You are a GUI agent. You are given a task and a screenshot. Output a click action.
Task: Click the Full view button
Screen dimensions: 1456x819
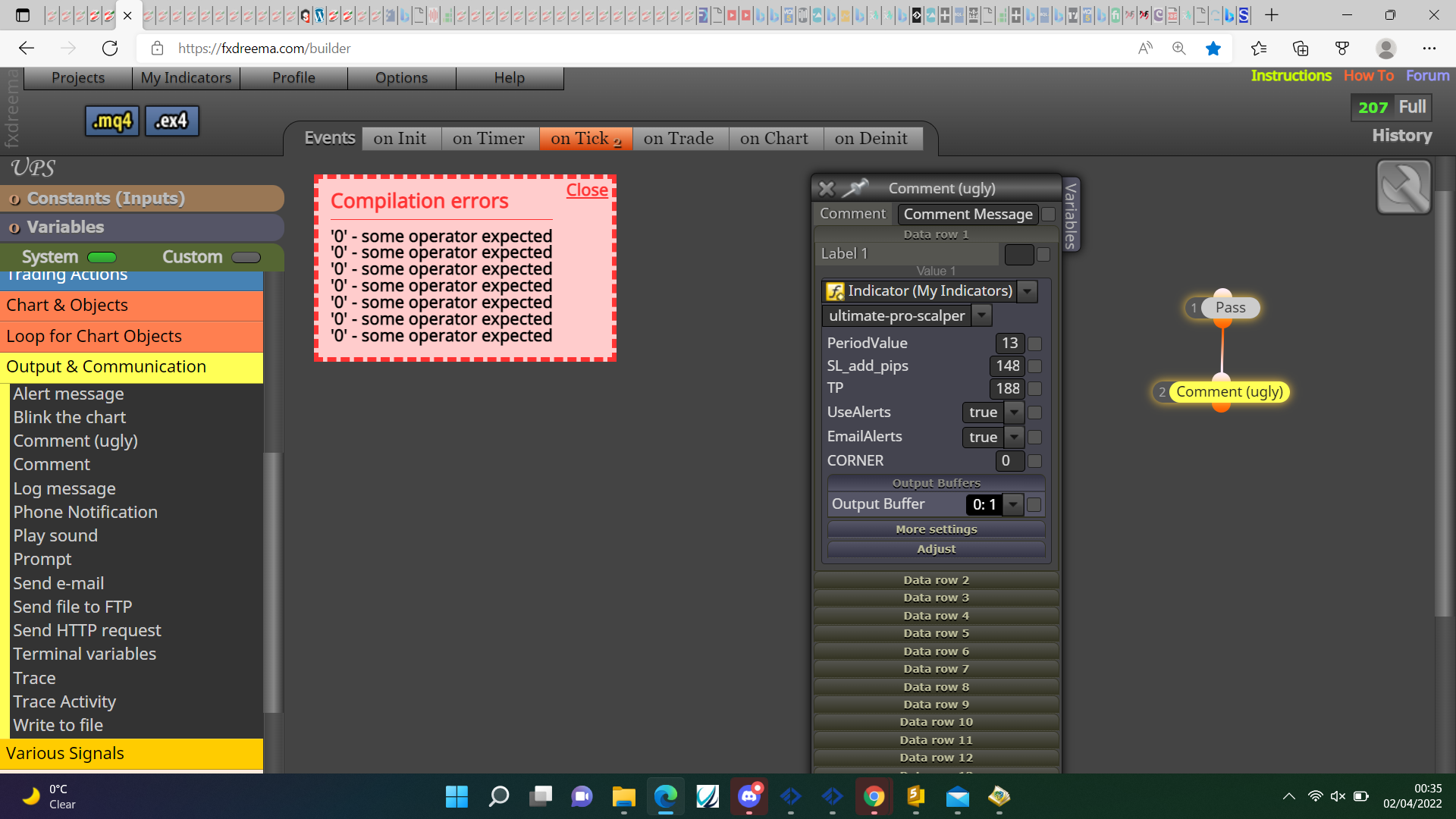1412,107
